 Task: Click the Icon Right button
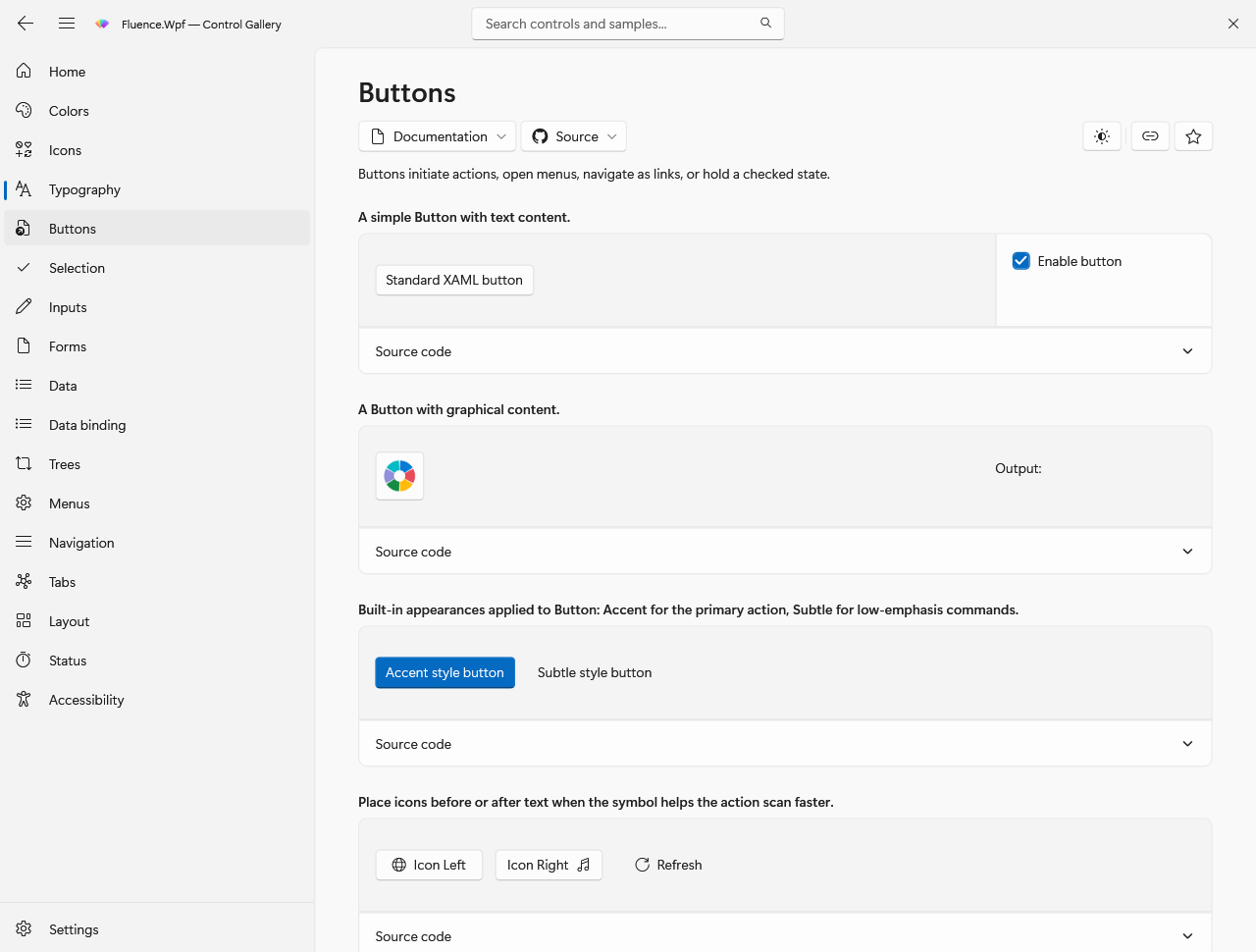tap(549, 865)
